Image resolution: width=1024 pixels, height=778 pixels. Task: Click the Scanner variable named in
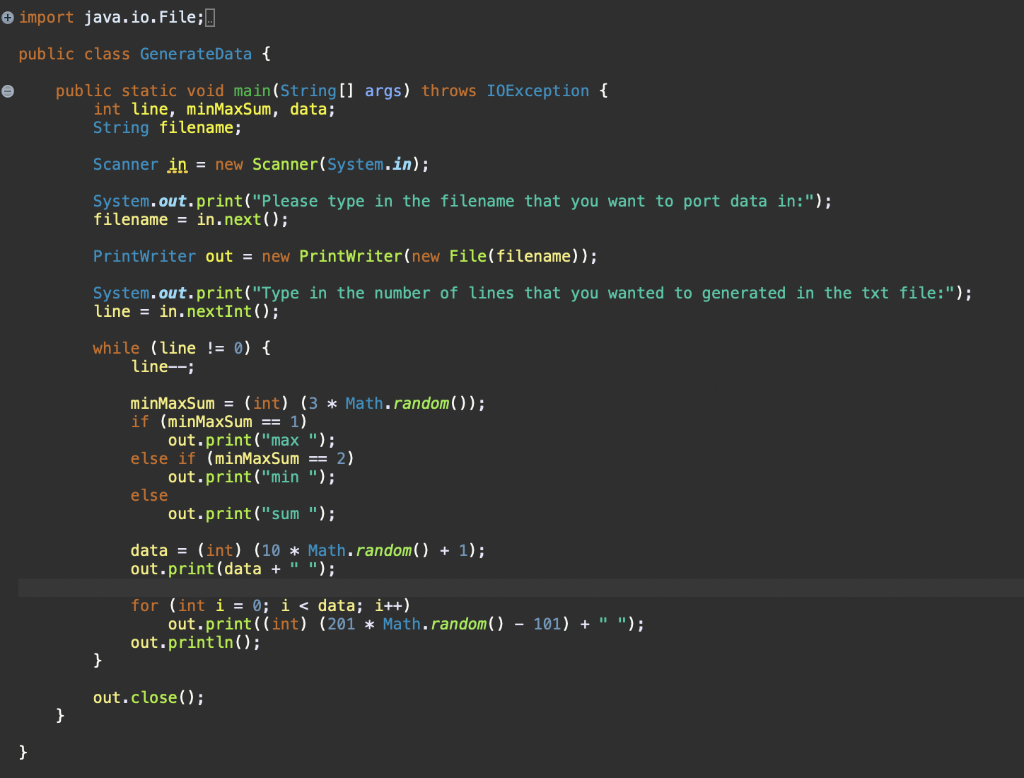180,164
